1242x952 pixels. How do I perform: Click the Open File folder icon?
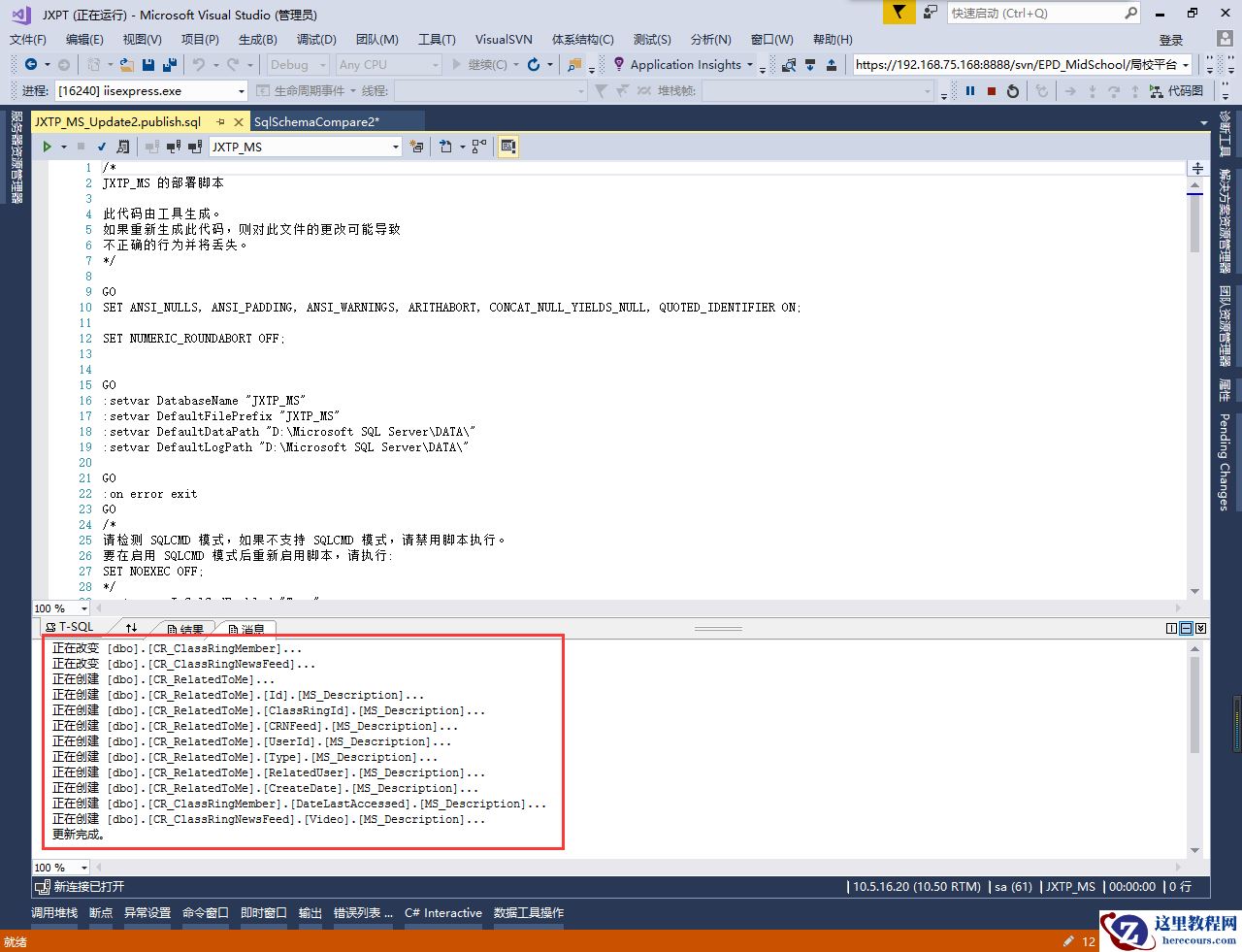127,65
